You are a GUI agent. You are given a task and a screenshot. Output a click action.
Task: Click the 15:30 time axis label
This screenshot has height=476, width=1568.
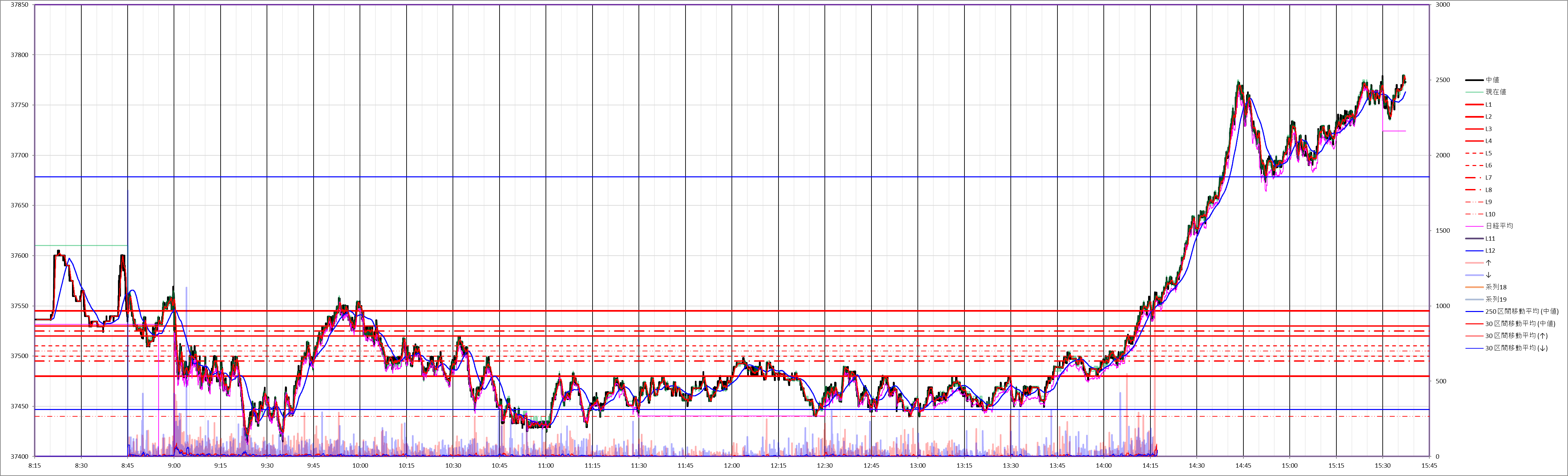(1382, 466)
